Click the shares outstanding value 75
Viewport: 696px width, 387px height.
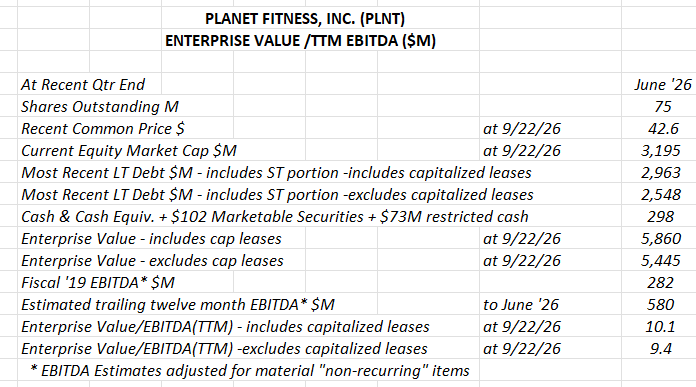pyautogui.click(x=663, y=107)
